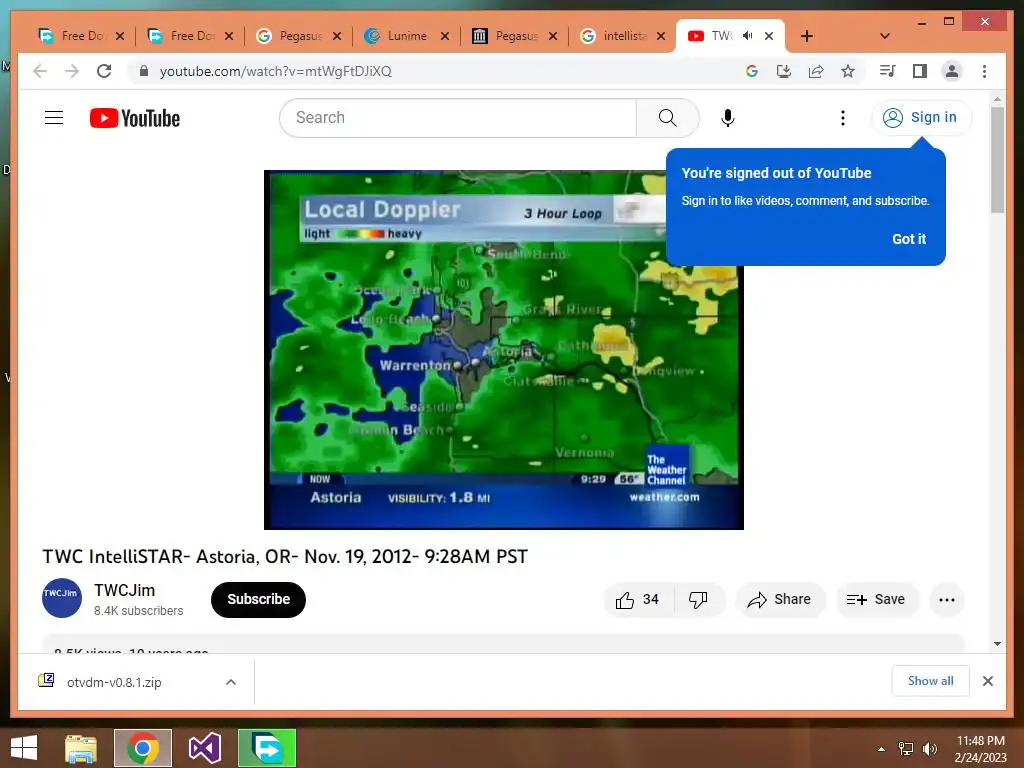Click the Local Doppler video player

504,349
